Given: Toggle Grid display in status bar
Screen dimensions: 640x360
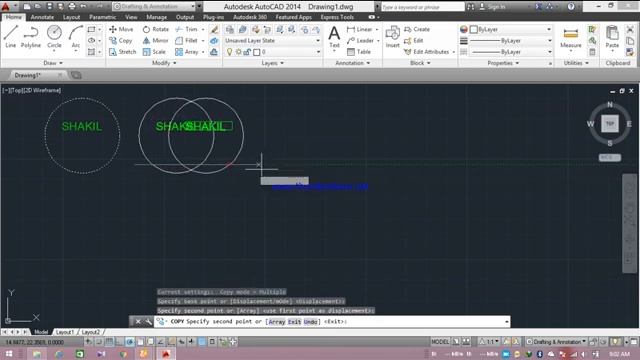Looking at the screenshot, I should 109,342.
